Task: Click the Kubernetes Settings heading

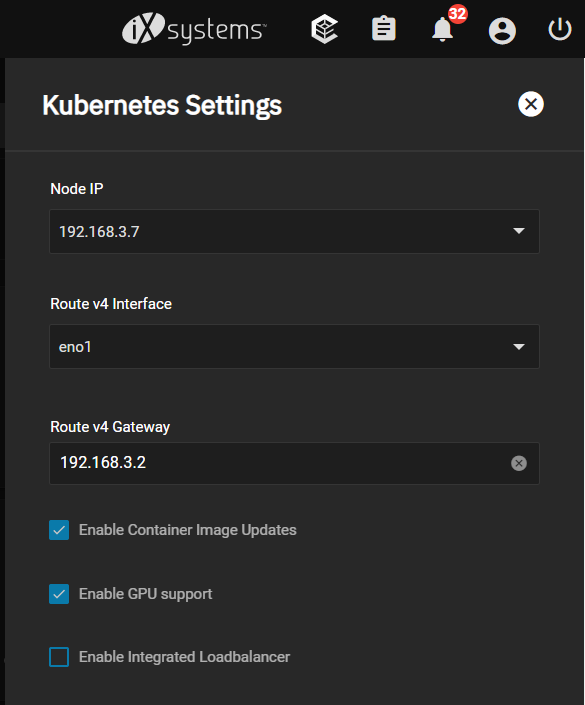Action: point(162,105)
